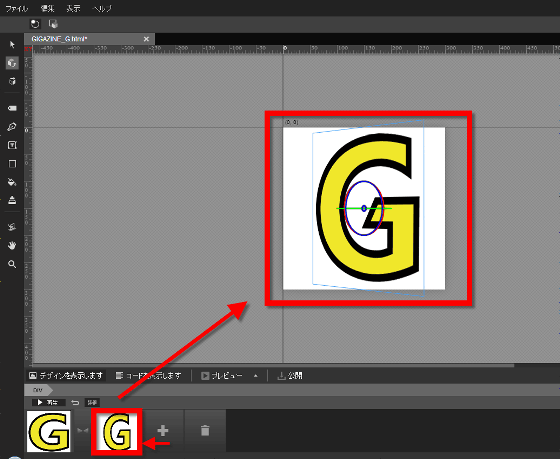
Task: Toggle global 3D rotation mode in options bar
Action: pos(53,24)
